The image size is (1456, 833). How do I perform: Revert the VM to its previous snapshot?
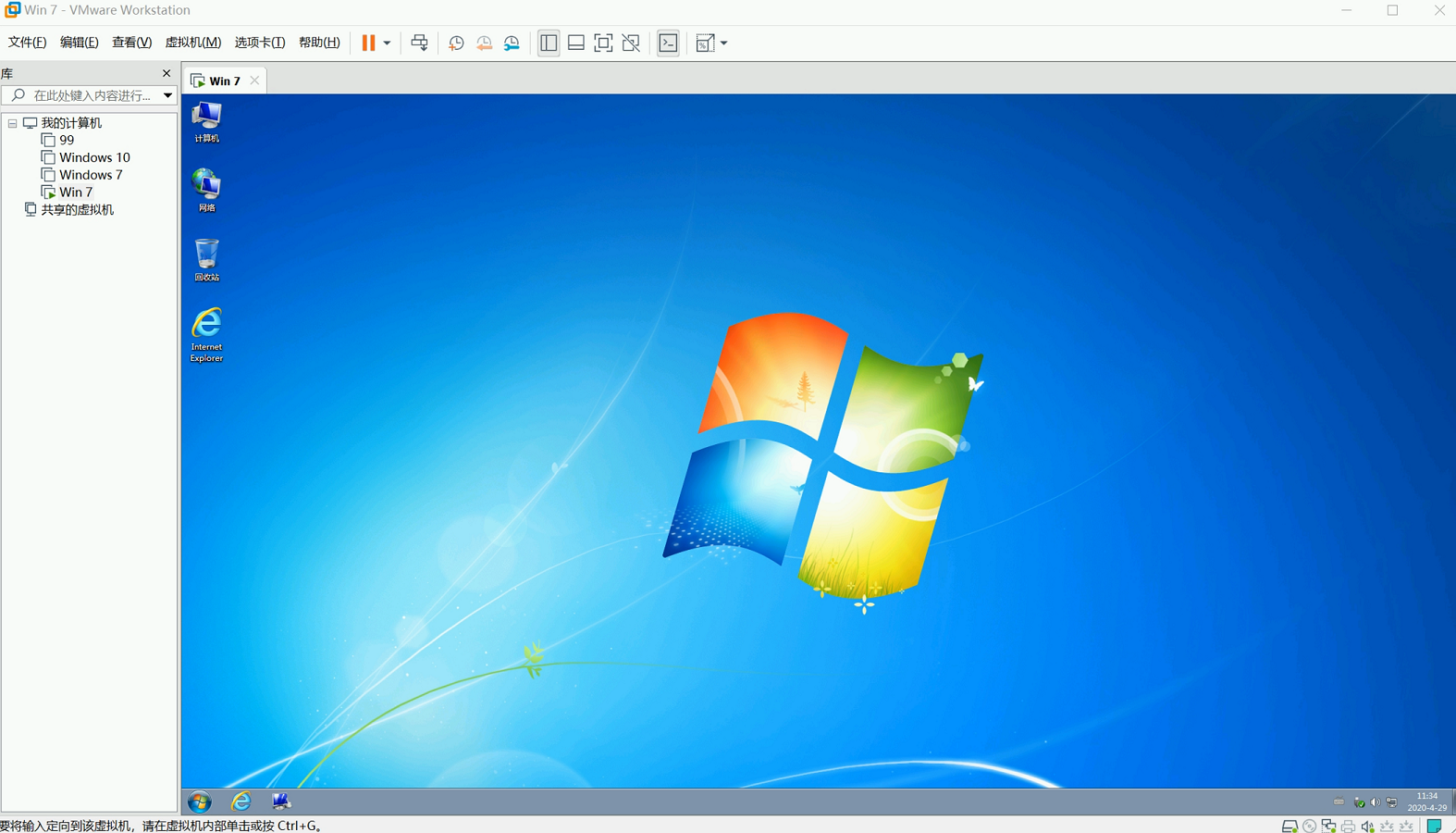[x=484, y=43]
